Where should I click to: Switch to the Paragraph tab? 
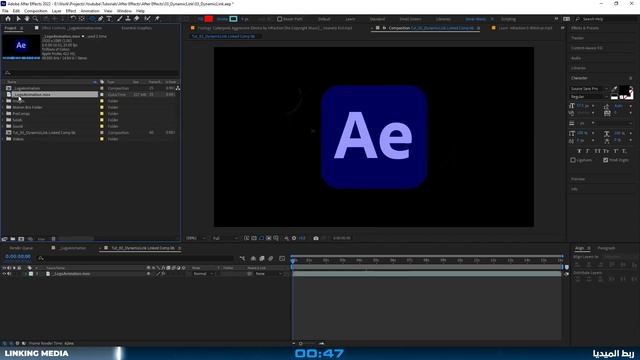pos(606,248)
